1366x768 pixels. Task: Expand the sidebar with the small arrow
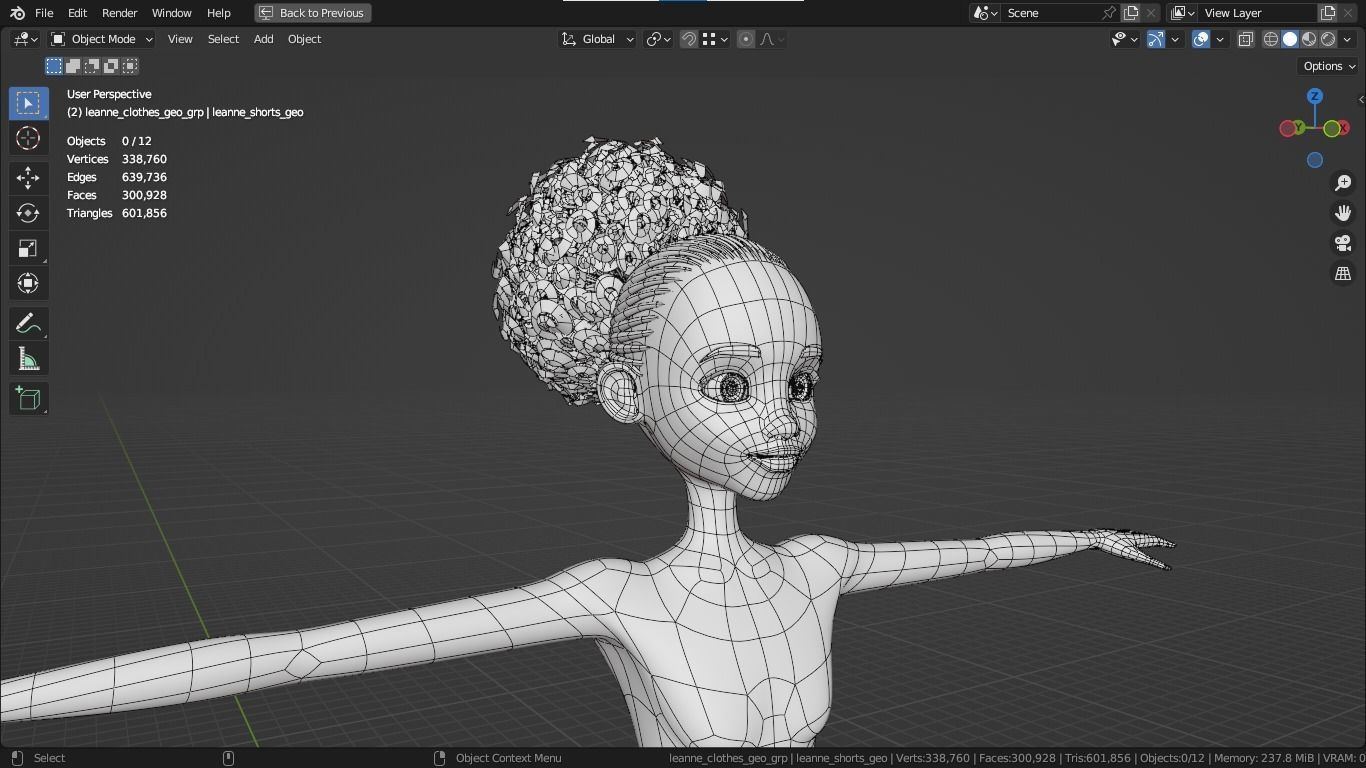pyautogui.click(x=1361, y=99)
